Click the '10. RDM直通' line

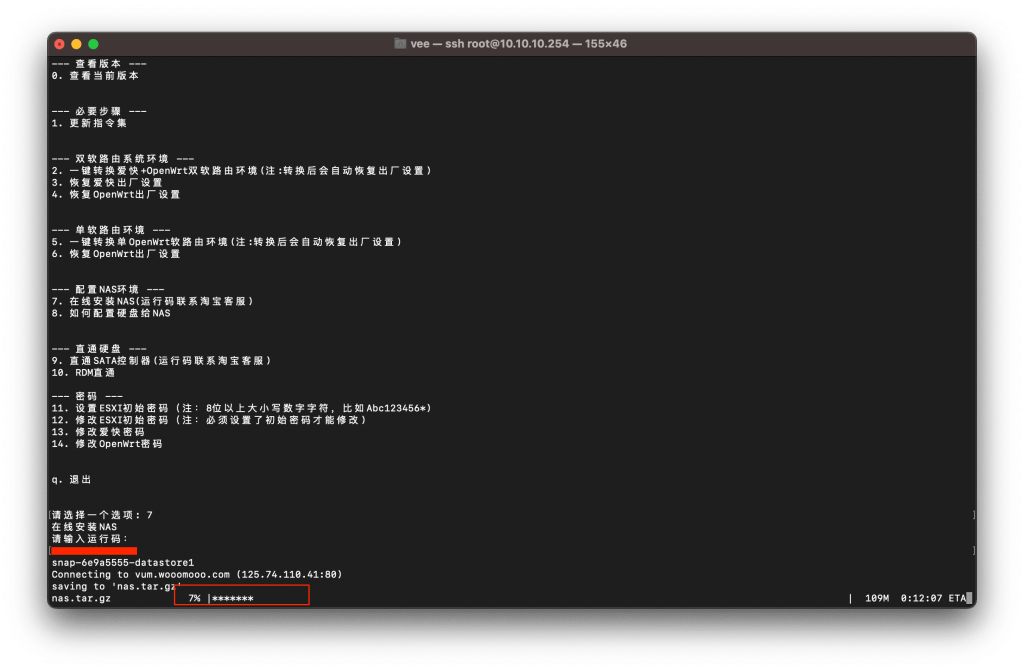click(x=83, y=372)
